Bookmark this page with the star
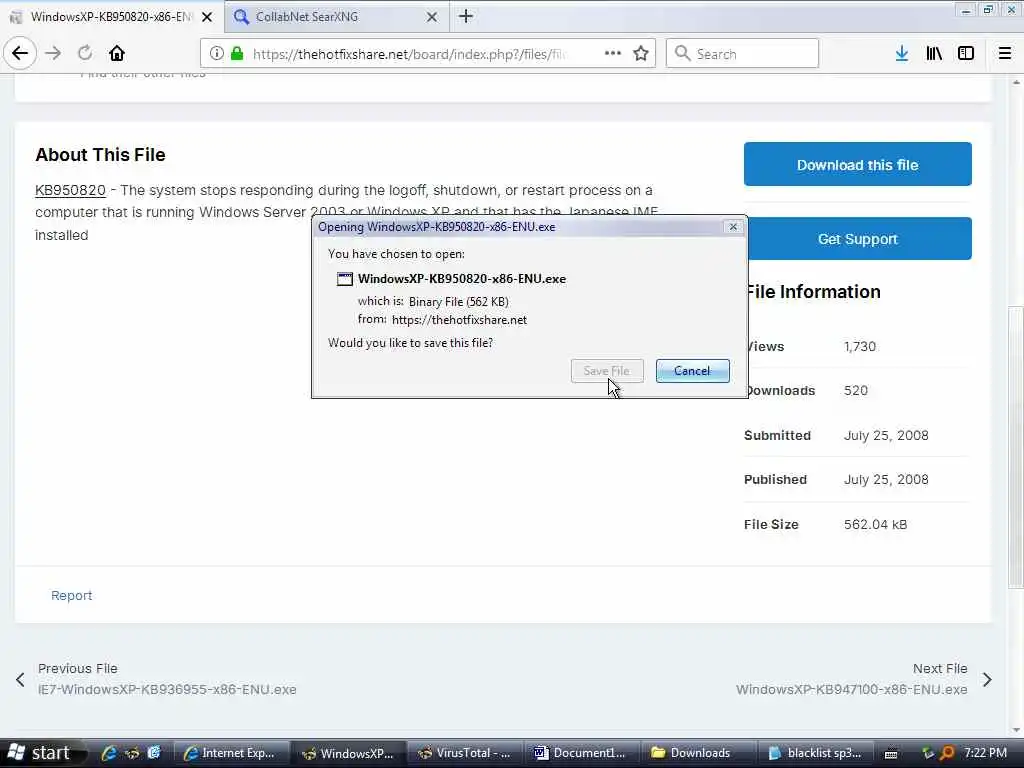The image size is (1024, 768). click(641, 54)
